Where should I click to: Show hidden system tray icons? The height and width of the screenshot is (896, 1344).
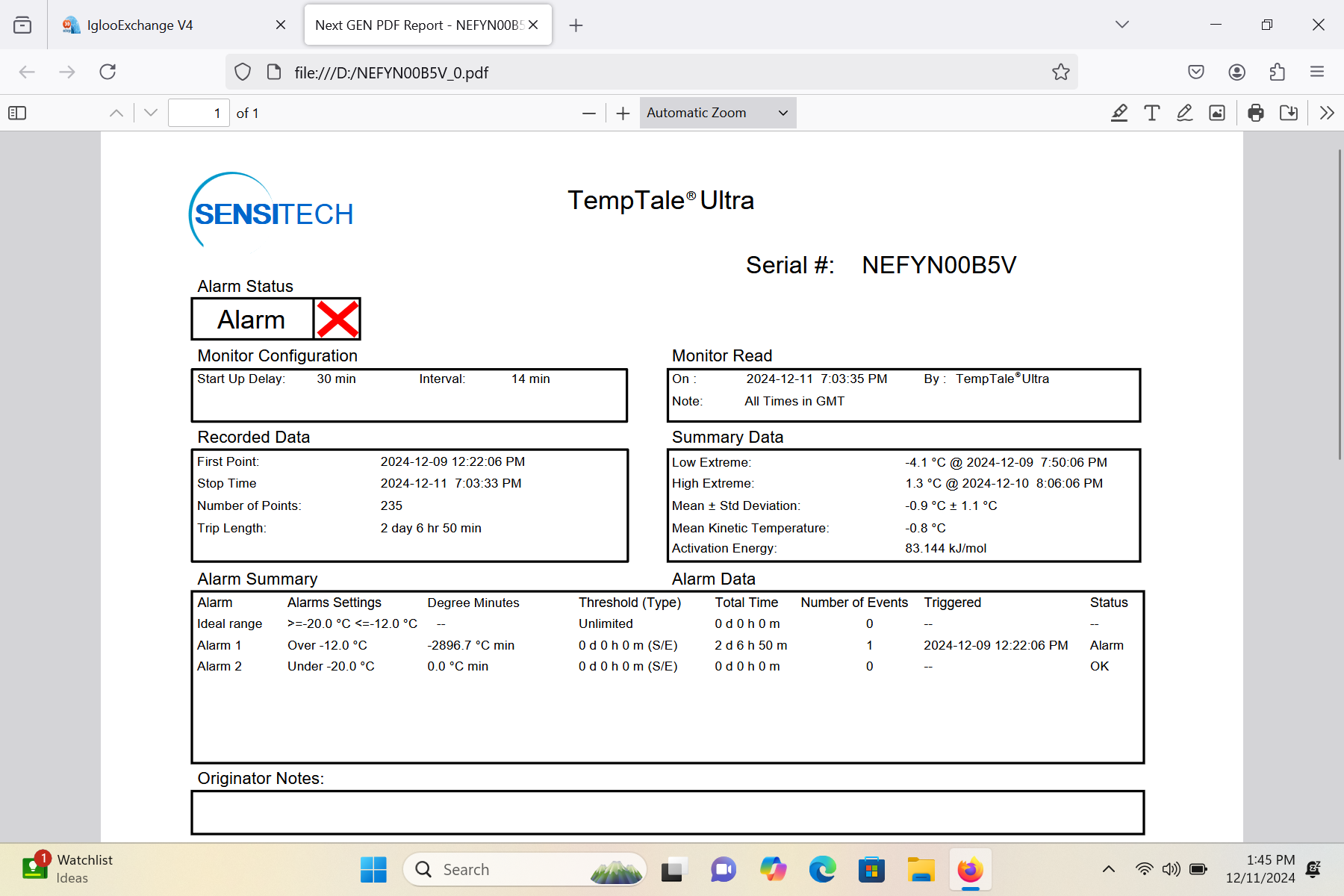(x=1109, y=868)
